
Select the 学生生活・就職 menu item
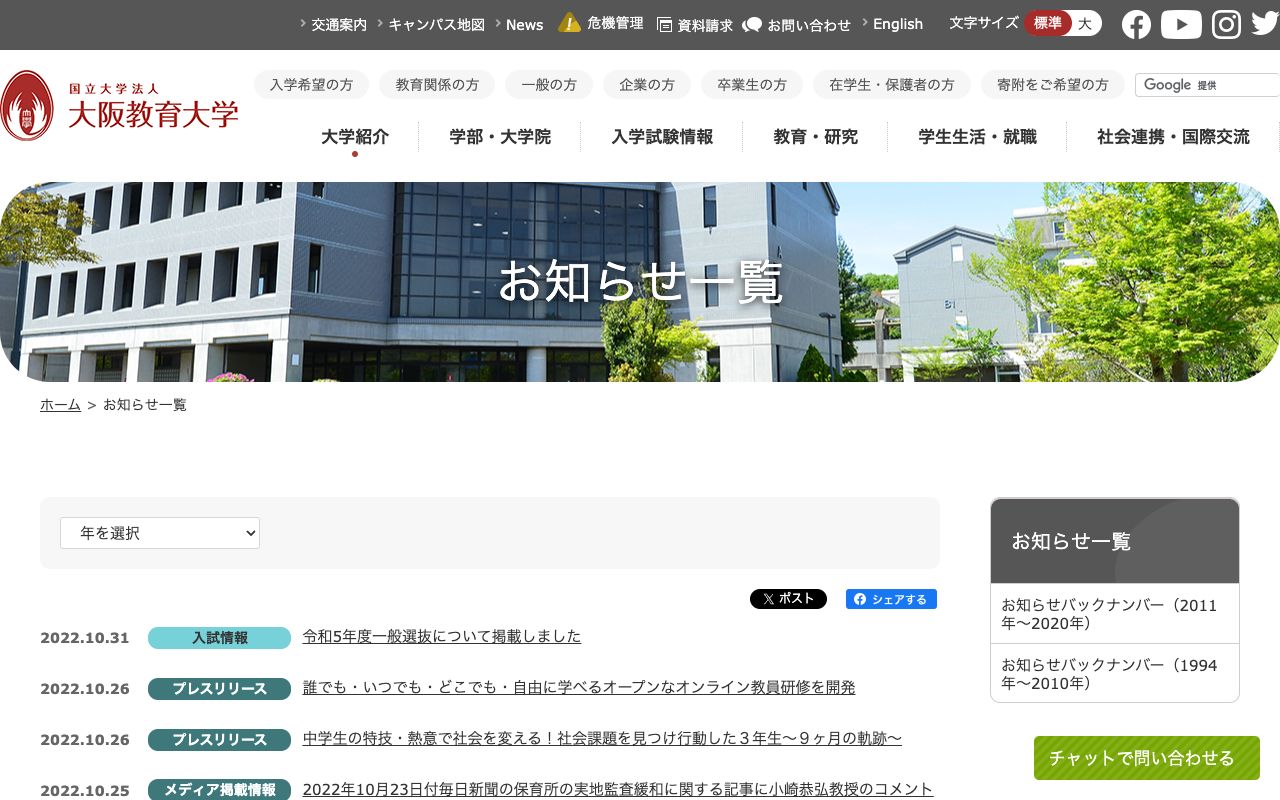point(975,137)
